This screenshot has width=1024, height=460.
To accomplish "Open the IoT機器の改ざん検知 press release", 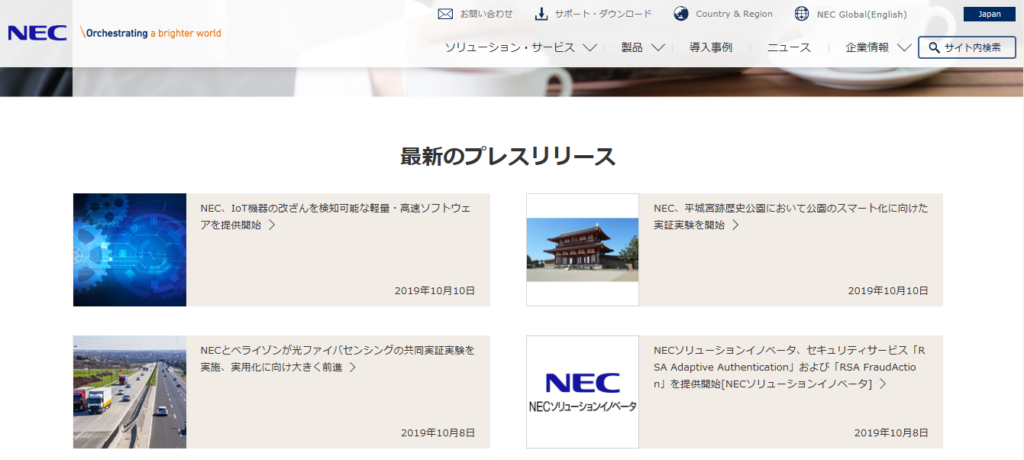I will 335,217.
